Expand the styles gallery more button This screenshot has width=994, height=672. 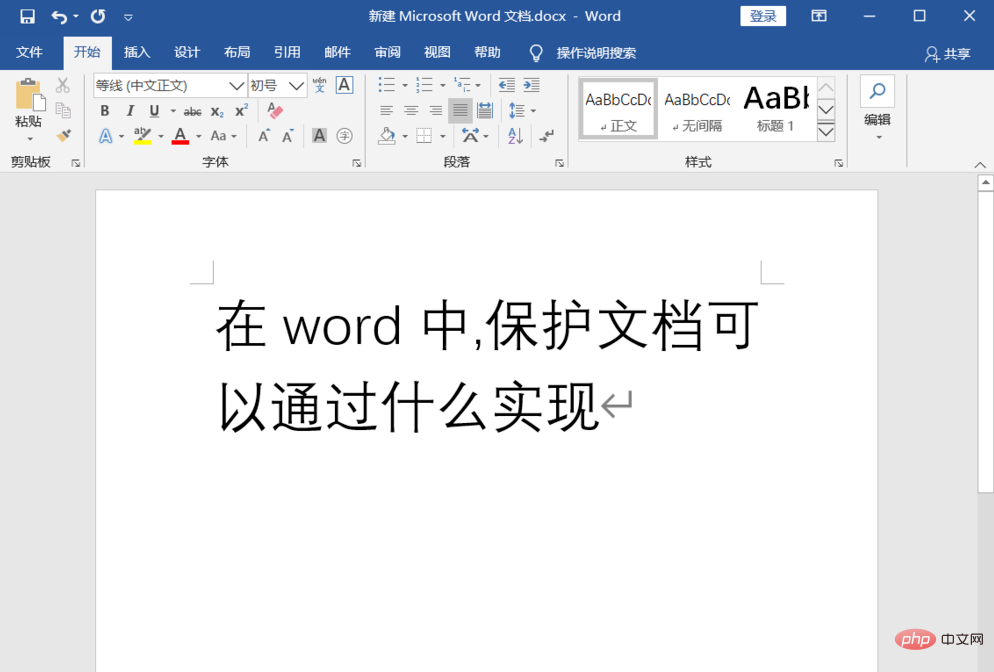pos(825,132)
